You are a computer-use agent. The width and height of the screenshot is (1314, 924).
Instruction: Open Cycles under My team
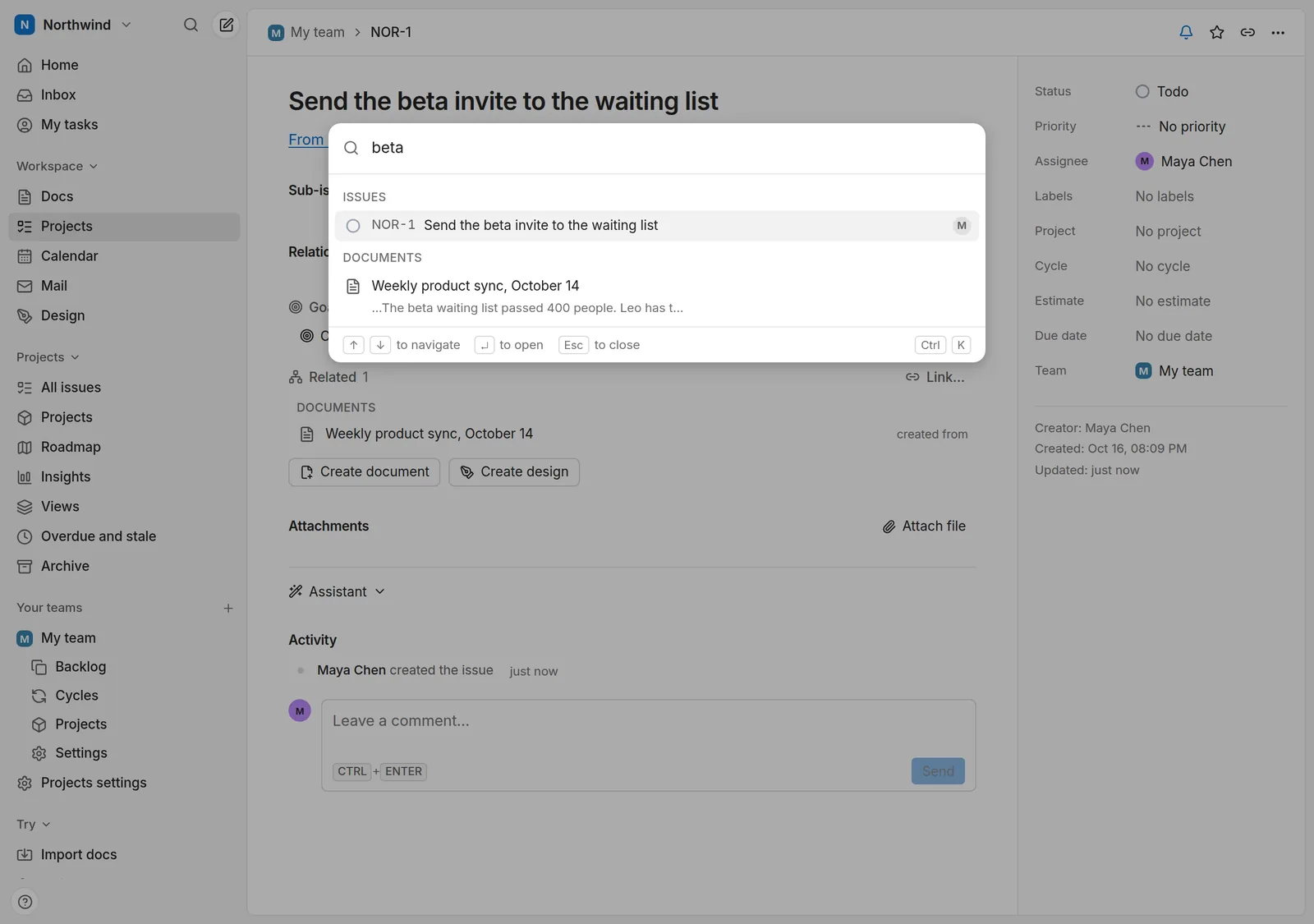click(131, 696)
